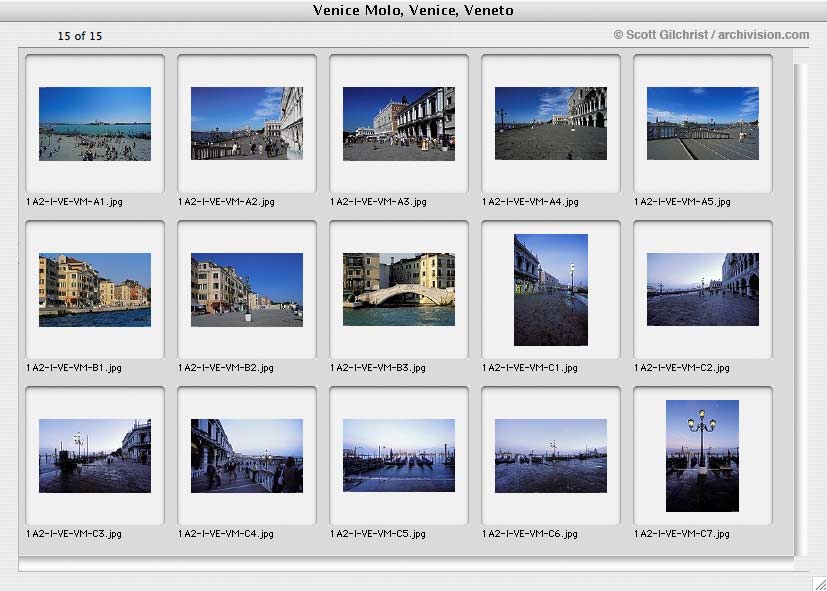The image size is (827, 591).
Task: Choose the 1A2-I-VE-VM-C6.jpg thumbnail
Action: [x=551, y=456]
